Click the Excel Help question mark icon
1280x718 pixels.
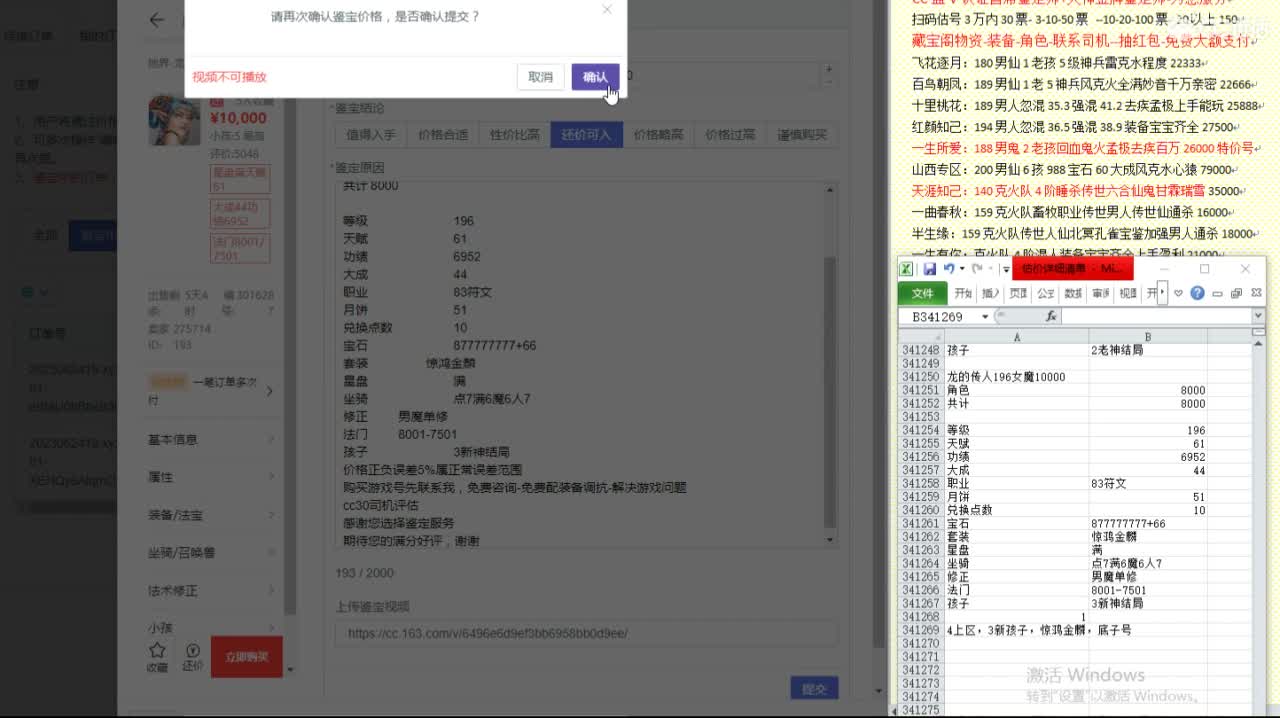pos(1198,293)
